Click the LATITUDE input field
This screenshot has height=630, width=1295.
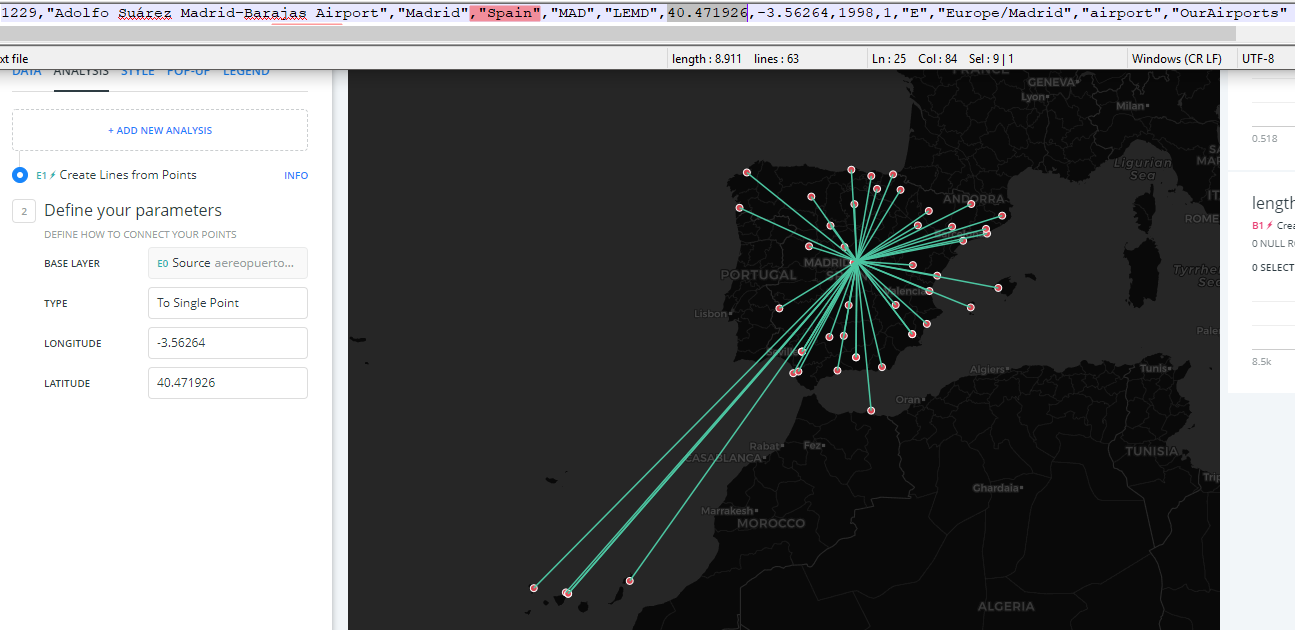tap(228, 383)
